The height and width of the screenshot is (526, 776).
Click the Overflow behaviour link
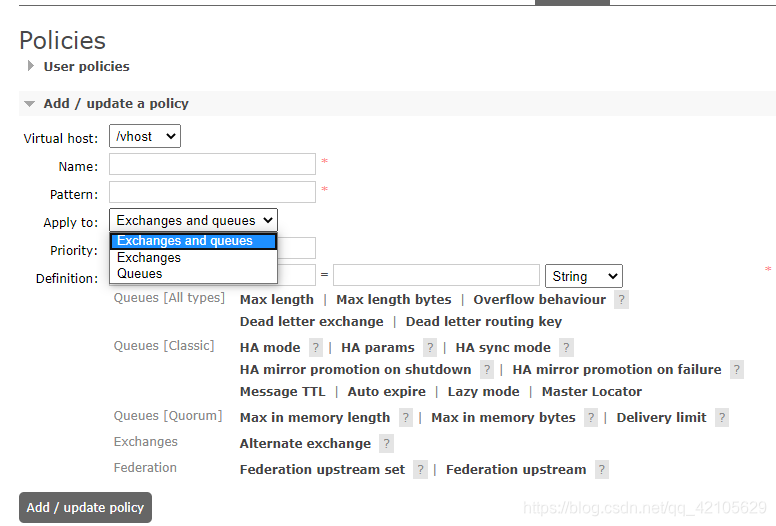(539, 300)
